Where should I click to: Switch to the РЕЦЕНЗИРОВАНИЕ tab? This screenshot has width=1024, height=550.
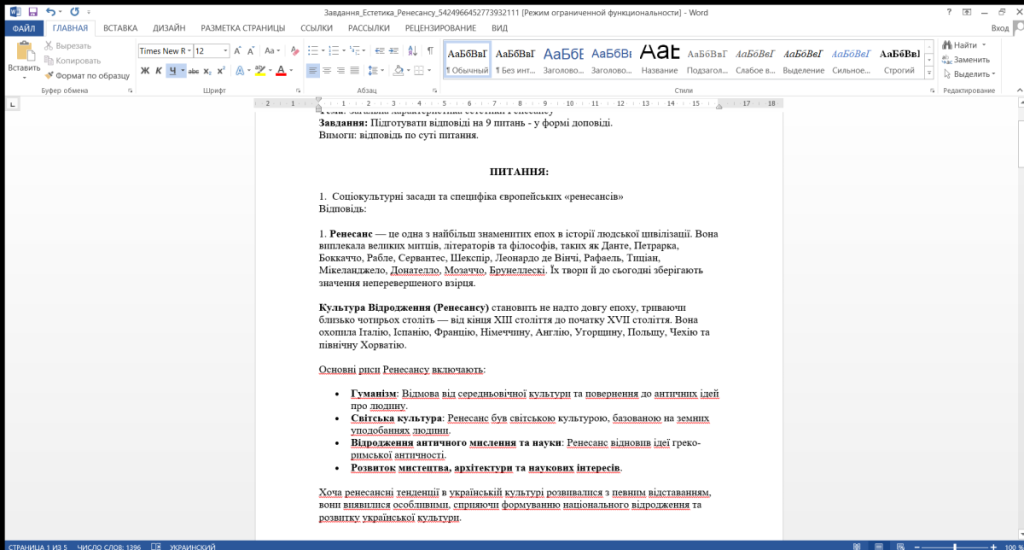(x=440, y=28)
